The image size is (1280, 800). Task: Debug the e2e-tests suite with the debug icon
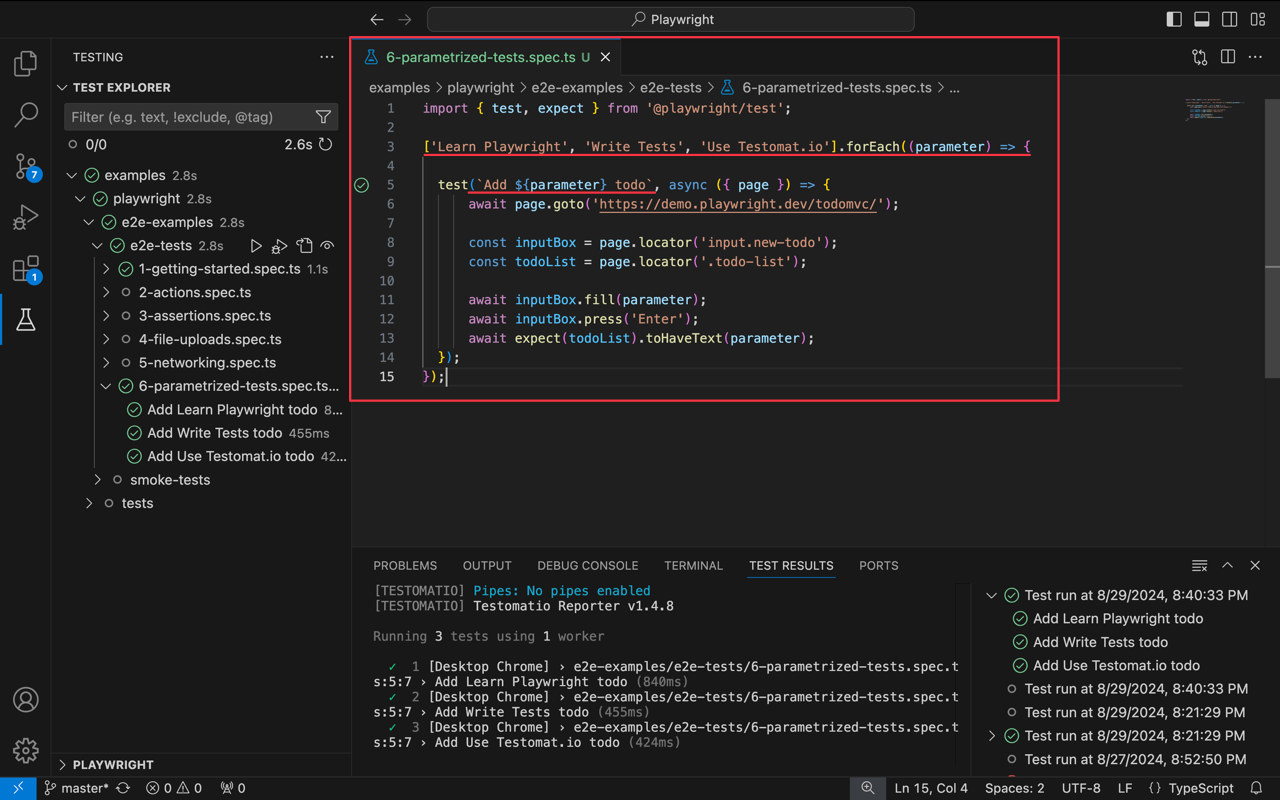tap(280, 245)
